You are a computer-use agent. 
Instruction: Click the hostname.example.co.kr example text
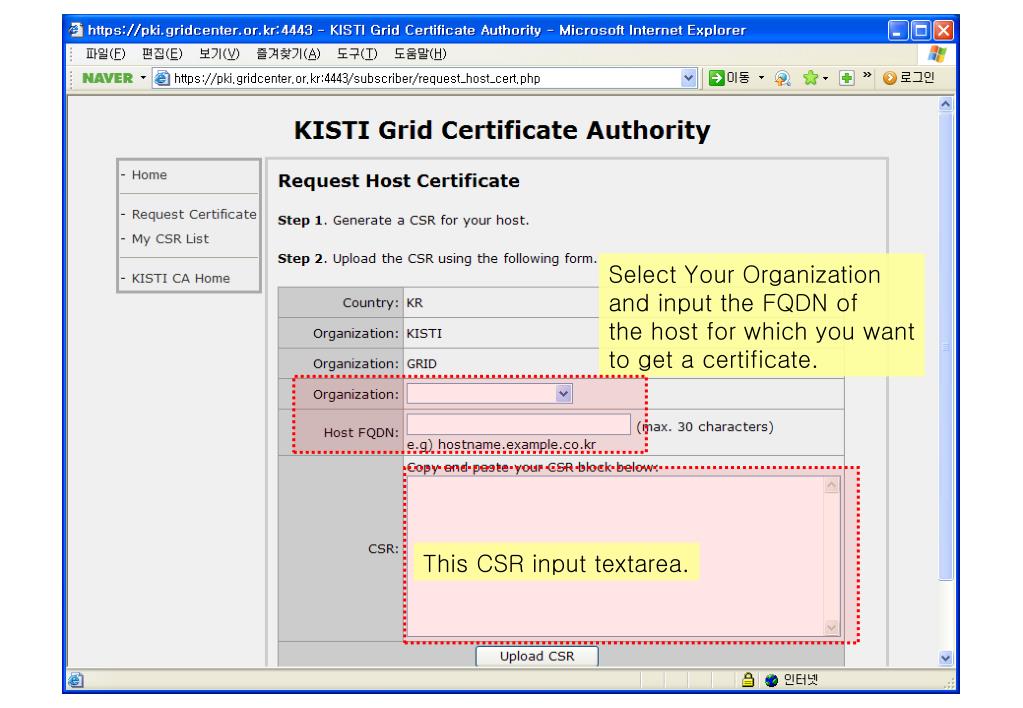(x=517, y=444)
